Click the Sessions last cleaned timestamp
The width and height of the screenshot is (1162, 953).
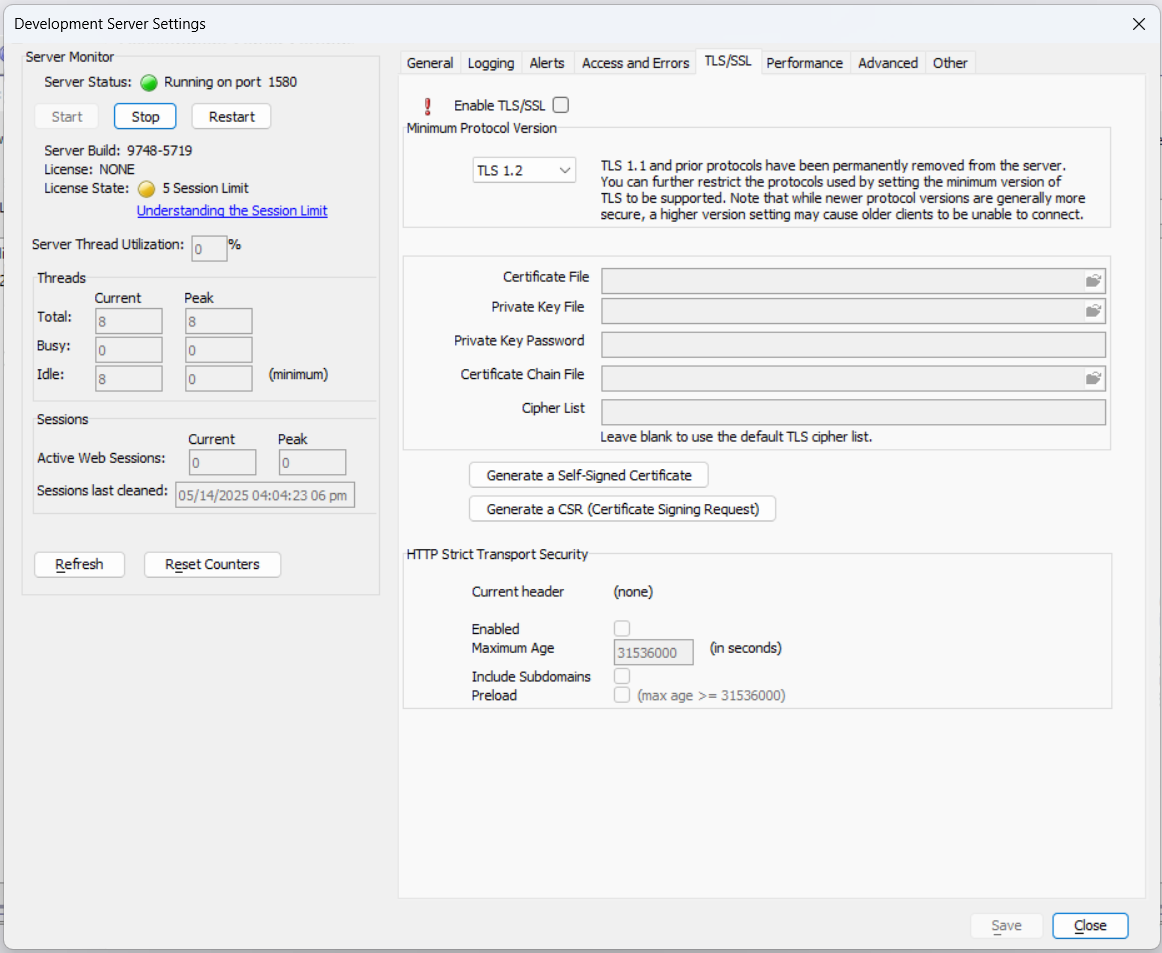tap(265, 495)
